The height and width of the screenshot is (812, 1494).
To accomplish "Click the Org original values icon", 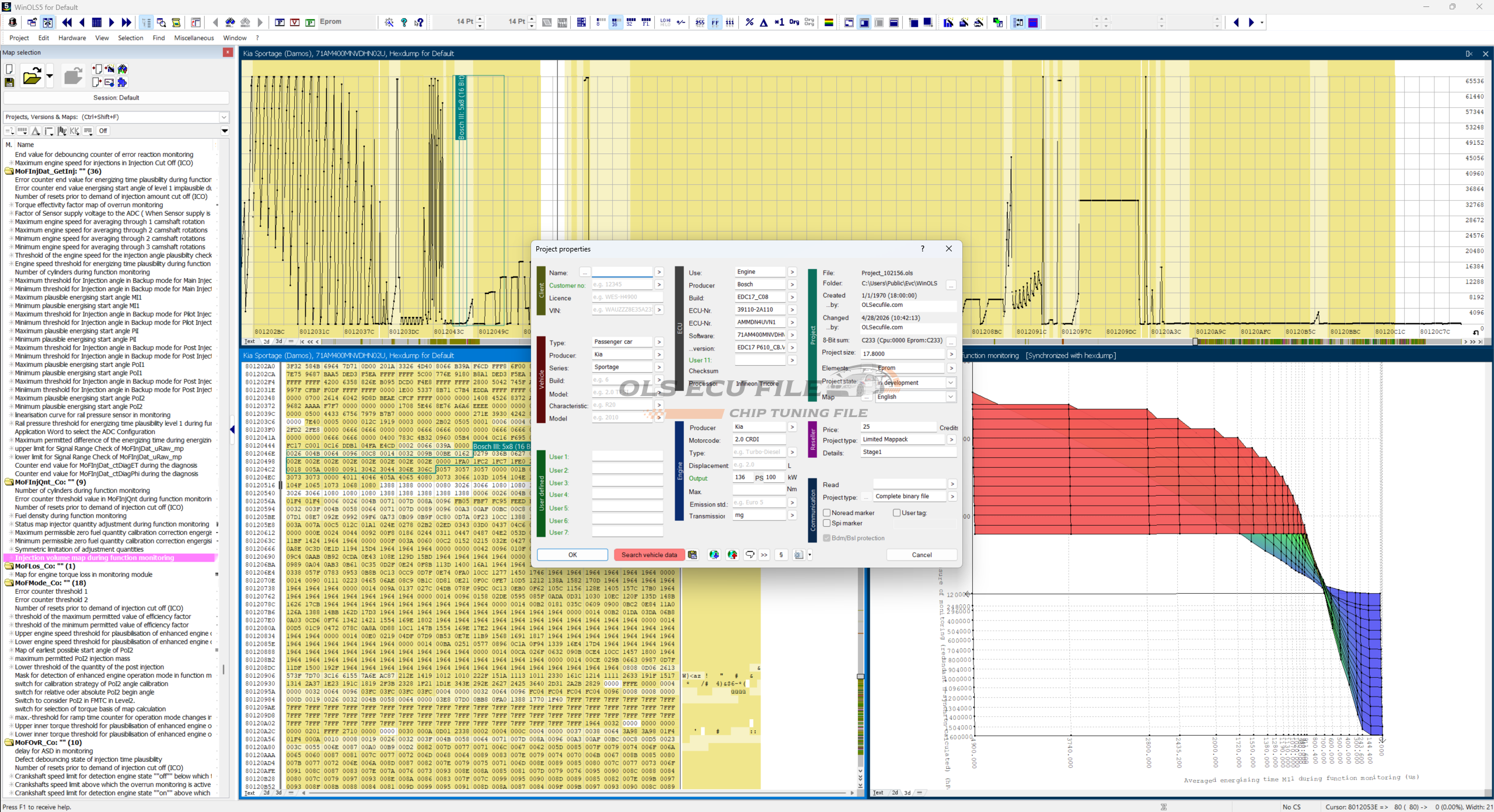I will click(794, 22).
